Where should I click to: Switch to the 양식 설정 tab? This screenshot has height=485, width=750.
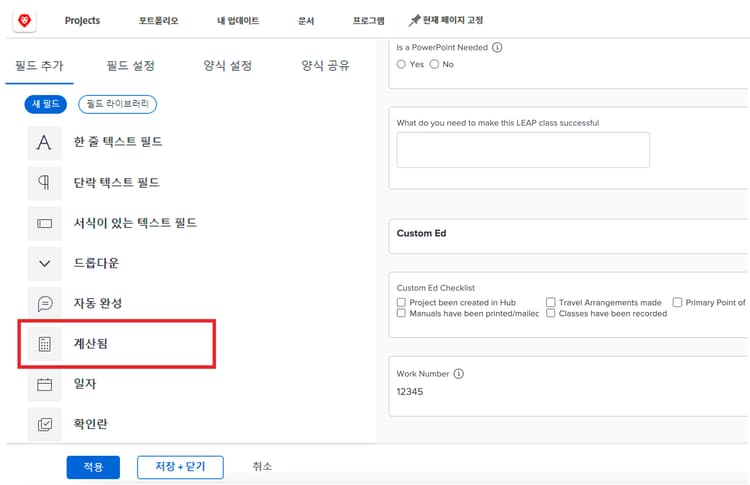tap(228, 66)
